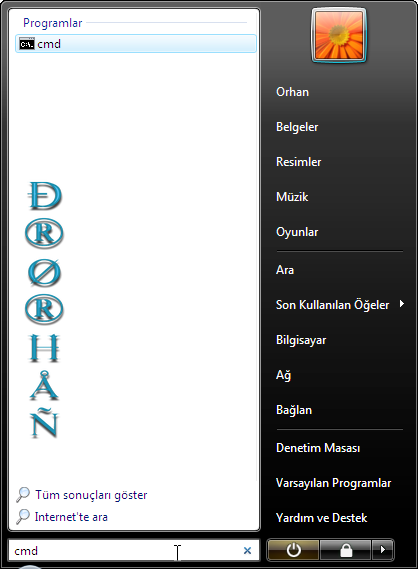
Task: Open the cmd program result
Action: (x=136, y=44)
